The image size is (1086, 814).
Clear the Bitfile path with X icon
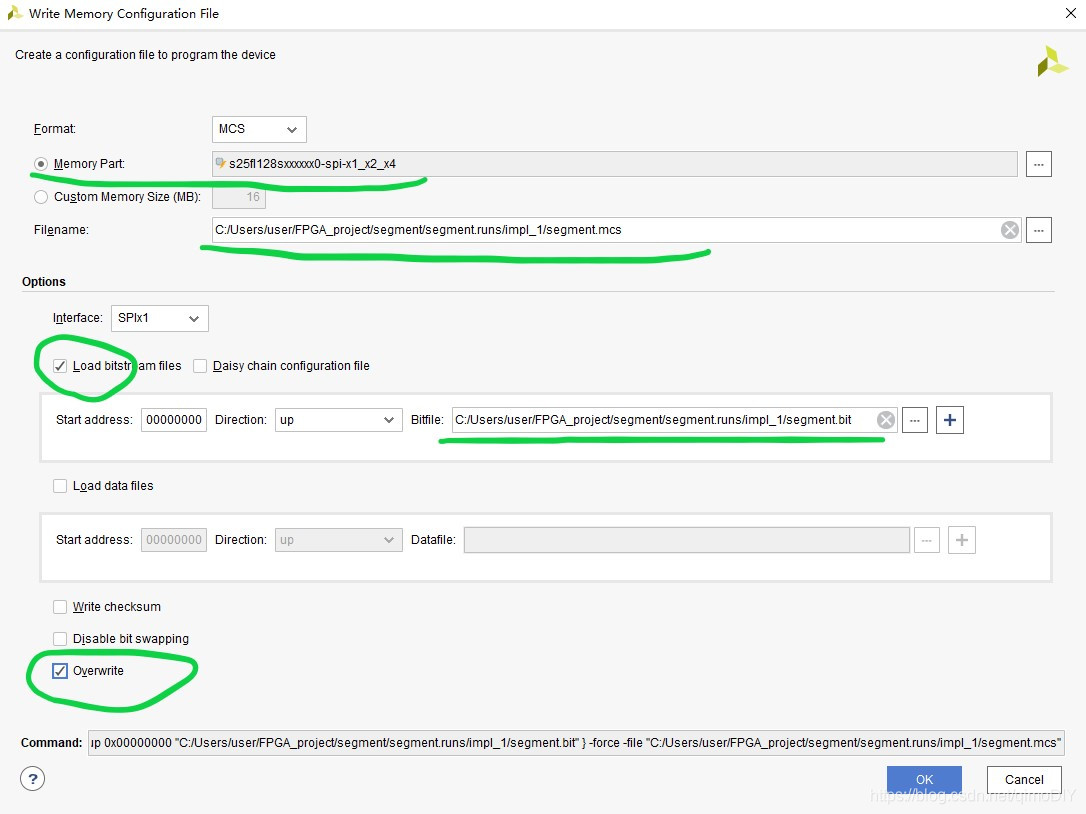885,420
